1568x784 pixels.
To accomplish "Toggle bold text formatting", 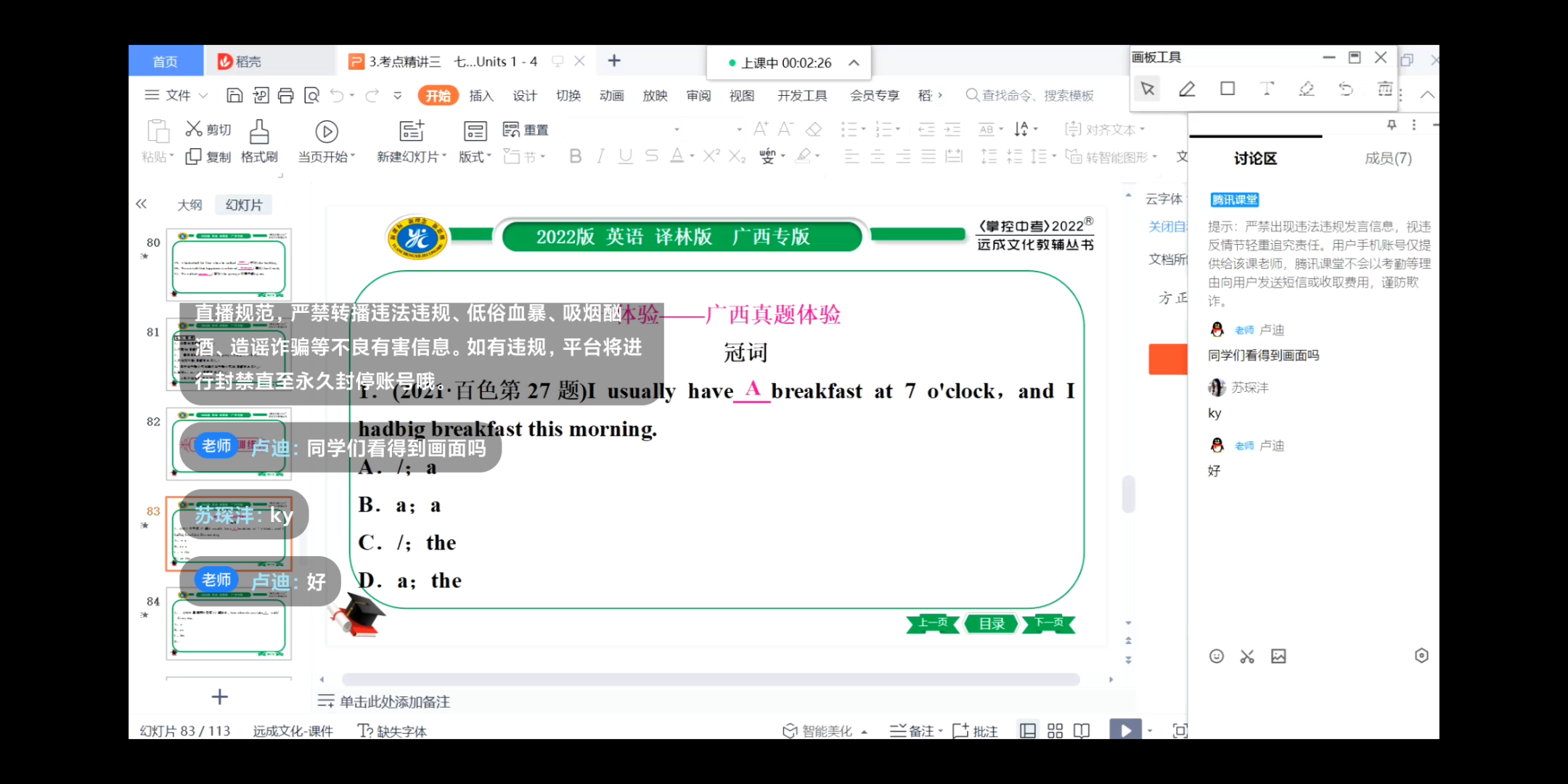I will coord(575,156).
